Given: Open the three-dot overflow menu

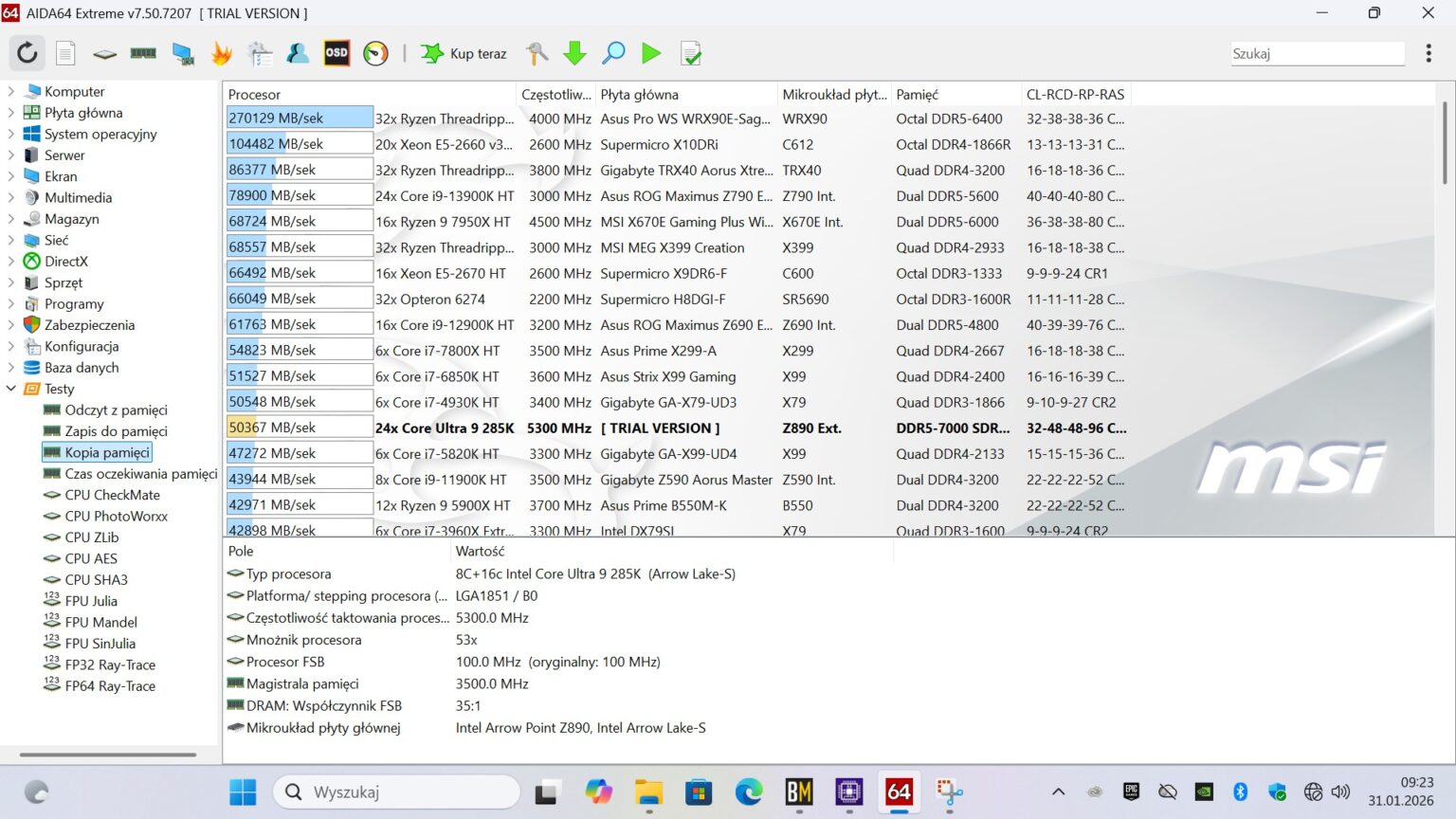Looking at the screenshot, I should click(x=1428, y=53).
